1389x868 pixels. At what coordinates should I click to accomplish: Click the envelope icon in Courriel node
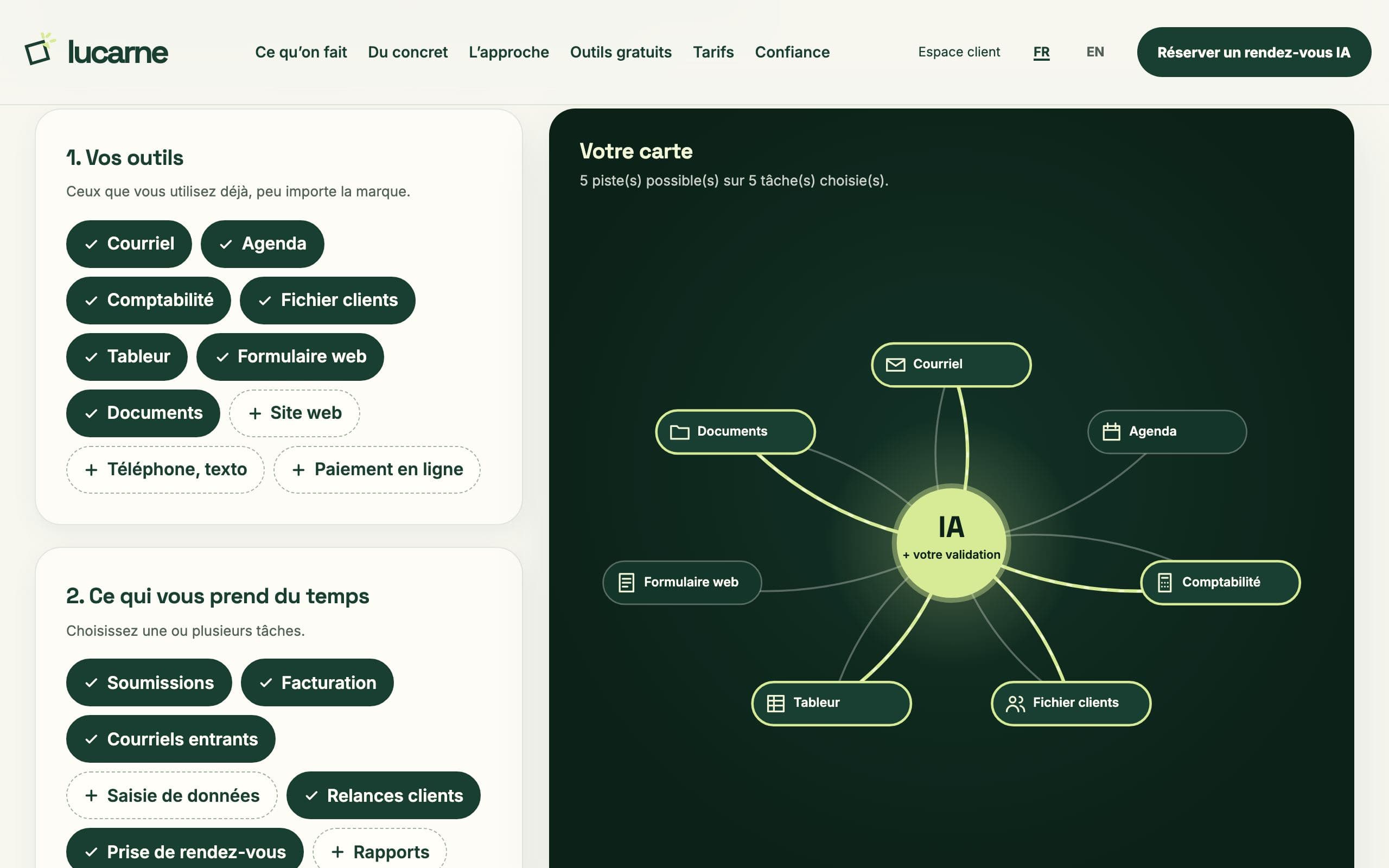[x=895, y=365]
